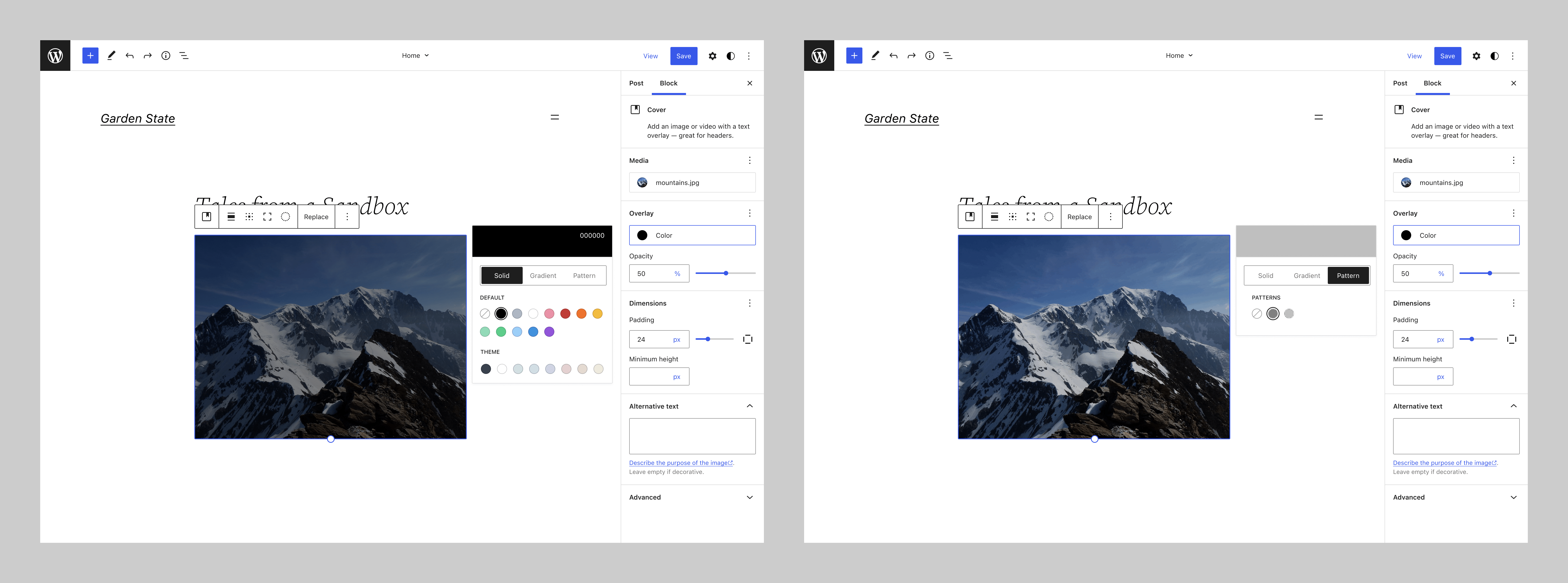This screenshot has height=583, width=1568.
Task: Click the undo arrow in the right editor
Action: (893, 55)
